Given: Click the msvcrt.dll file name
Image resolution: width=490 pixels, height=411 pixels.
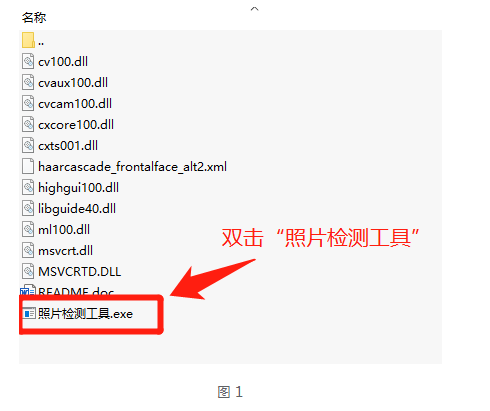Looking at the screenshot, I should [x=66, y=251].
